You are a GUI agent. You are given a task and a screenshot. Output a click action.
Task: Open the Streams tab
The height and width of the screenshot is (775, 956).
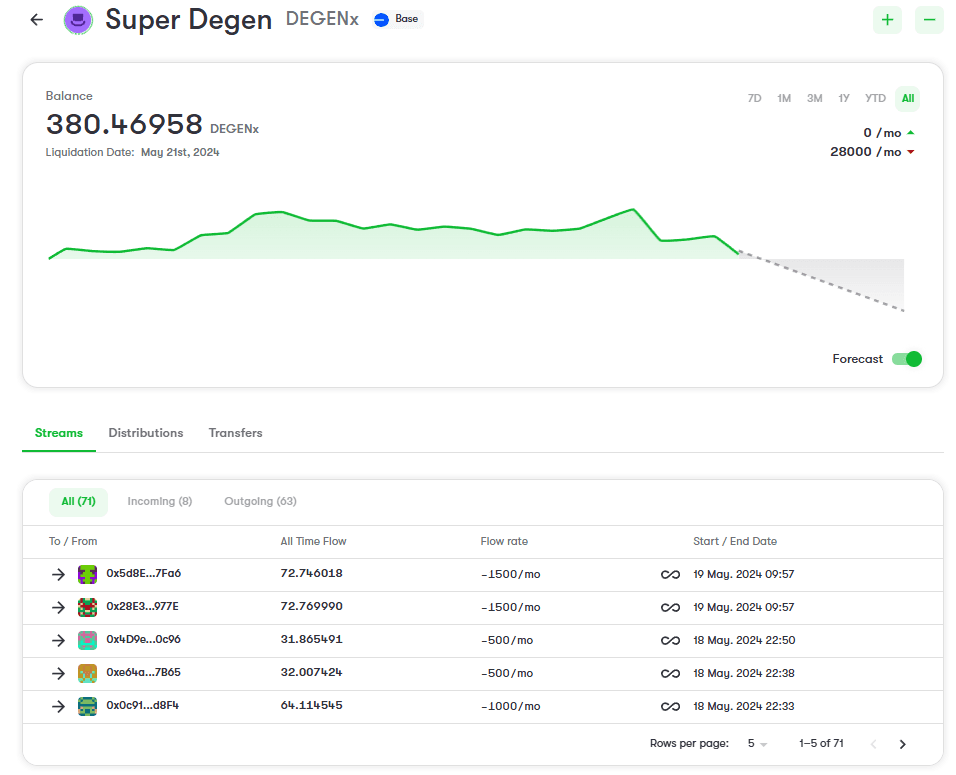point(59,433)
